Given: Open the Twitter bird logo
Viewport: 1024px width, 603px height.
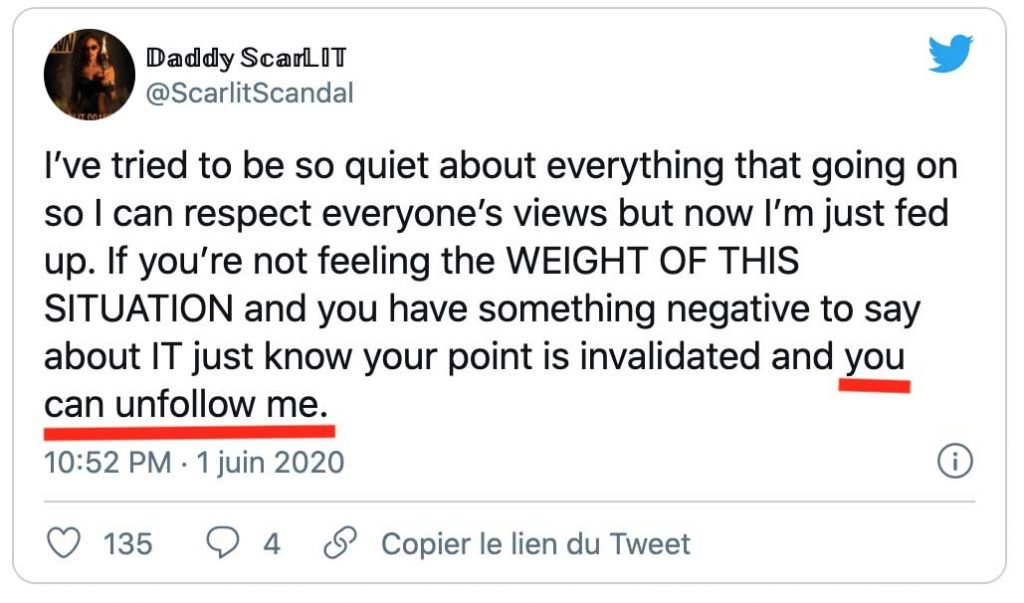Looking at the screenshot, I should coord(951,53).
